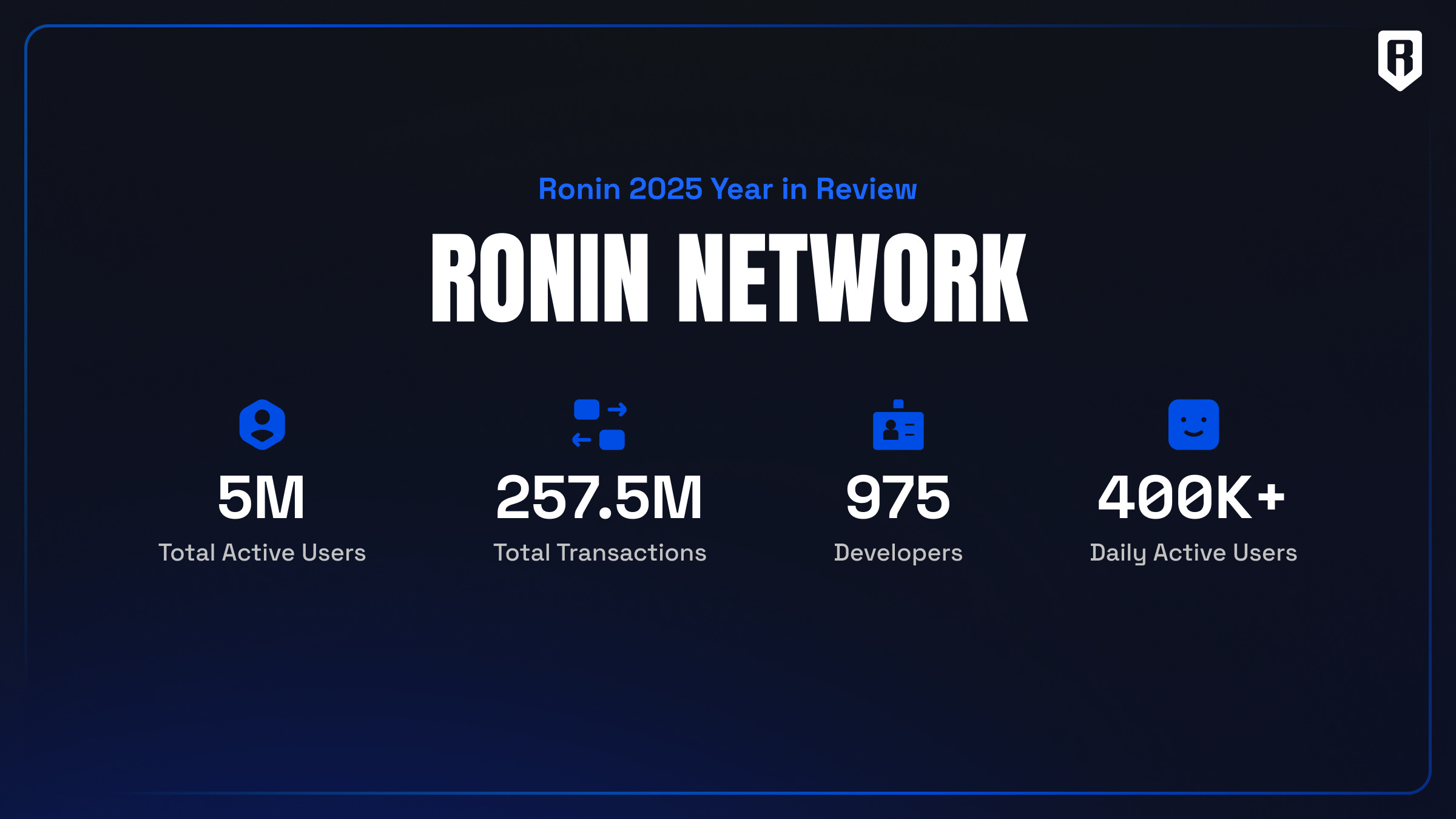
Task: Click the 257.5M statistic number
Action: pos(599,498)
